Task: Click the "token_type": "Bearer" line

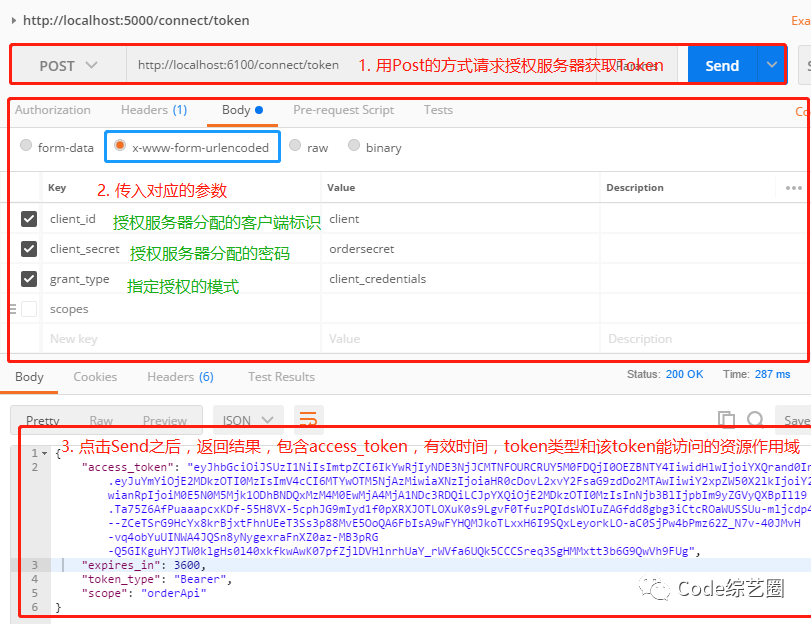Action: pyautogui.click(x=157, y=579)
